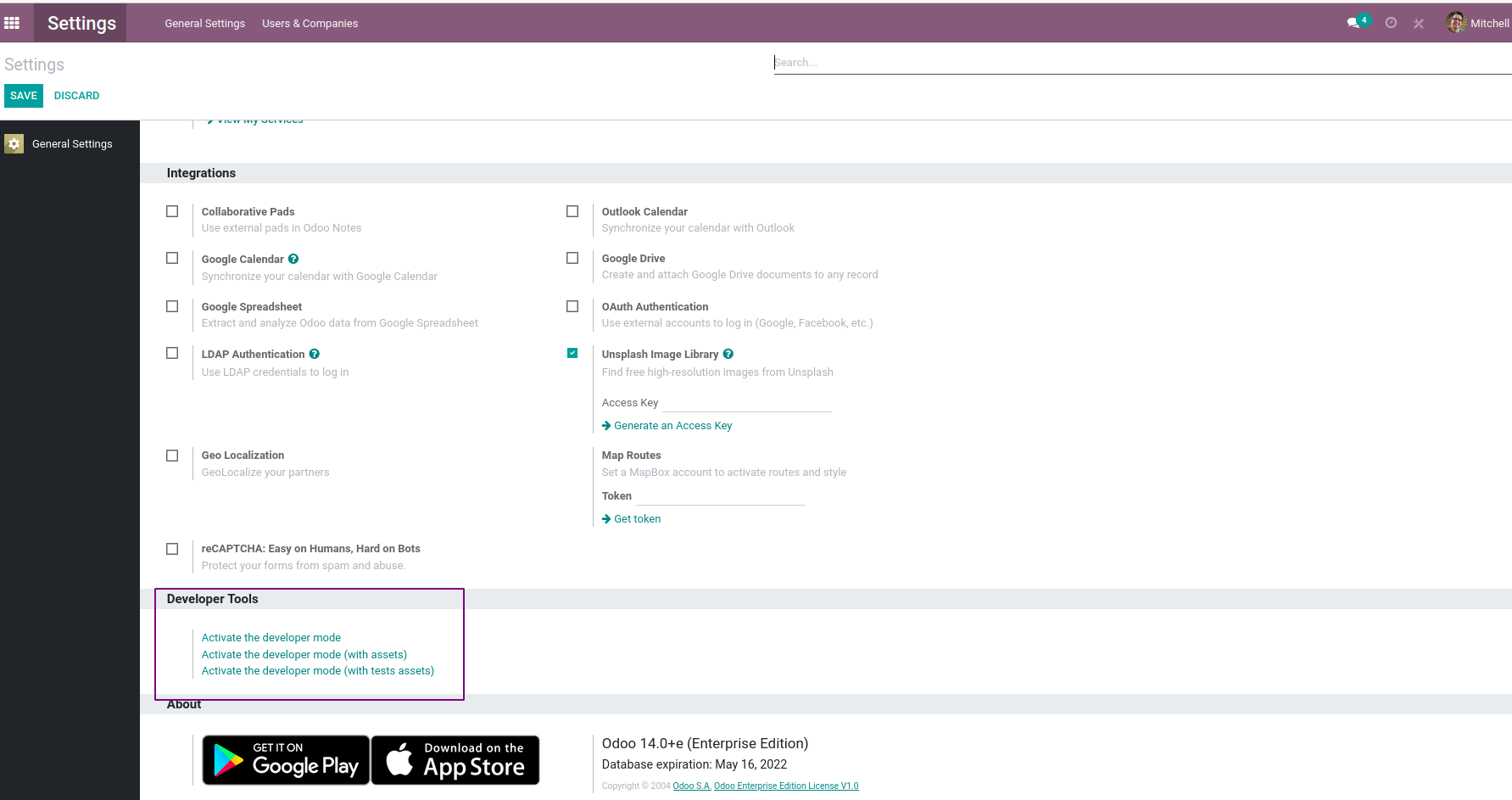Enable the Google Drive checkbox
This screenshot has width=1512, height=800.
[x=572, y=258]
